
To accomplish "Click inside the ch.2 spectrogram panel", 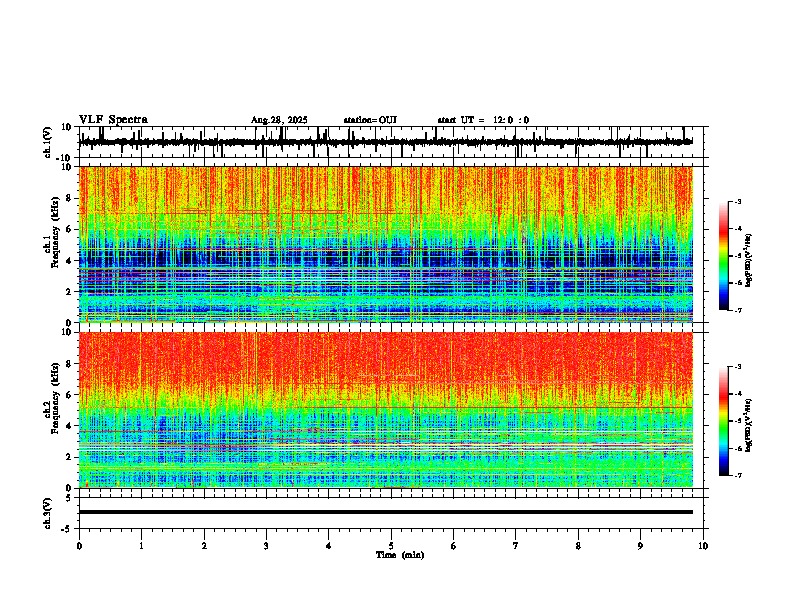I will point(386,410).
